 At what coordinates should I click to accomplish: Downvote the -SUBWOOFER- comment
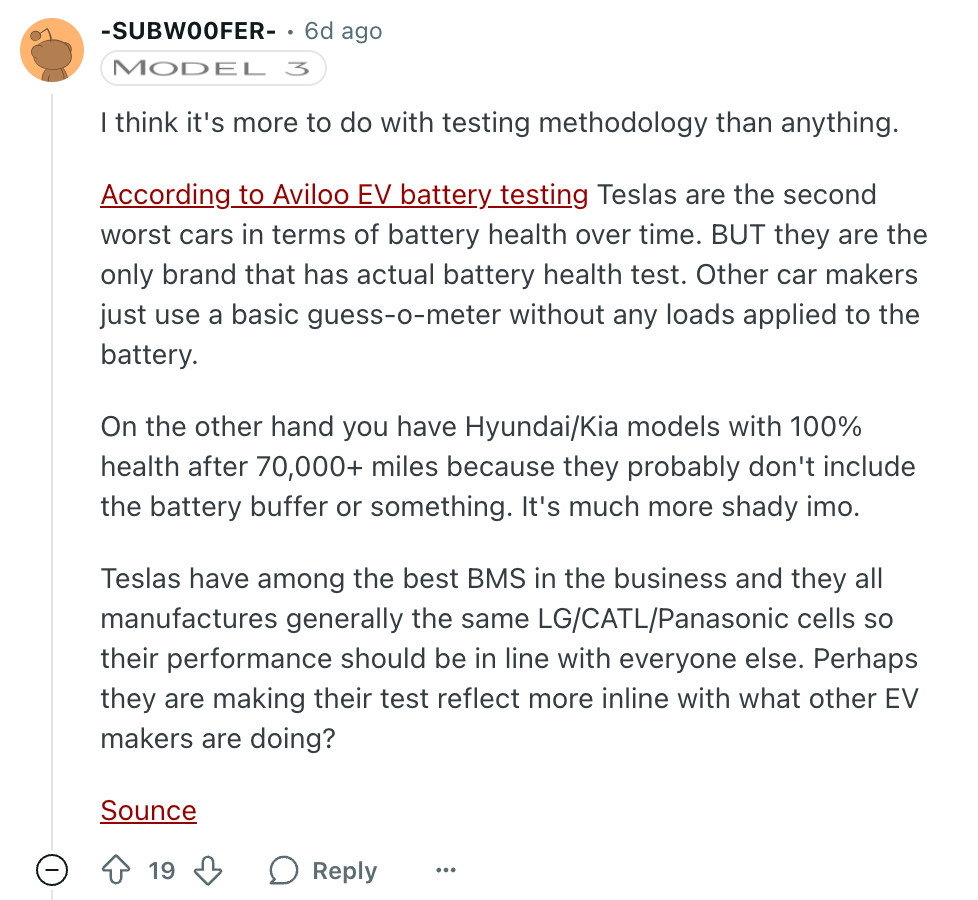tap(208, 871)
